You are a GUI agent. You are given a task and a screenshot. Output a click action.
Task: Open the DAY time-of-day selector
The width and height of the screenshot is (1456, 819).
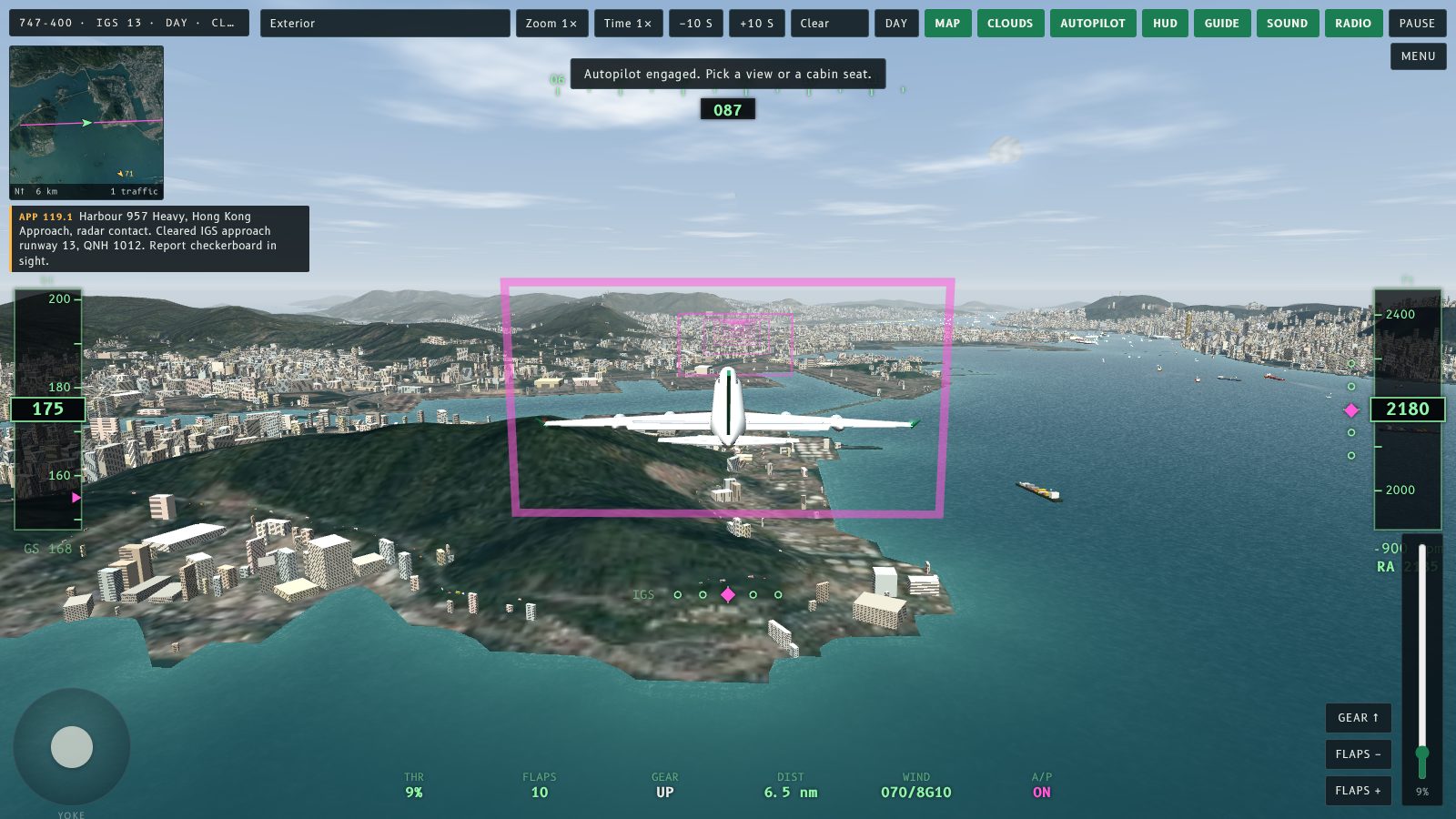pos(896,24)
